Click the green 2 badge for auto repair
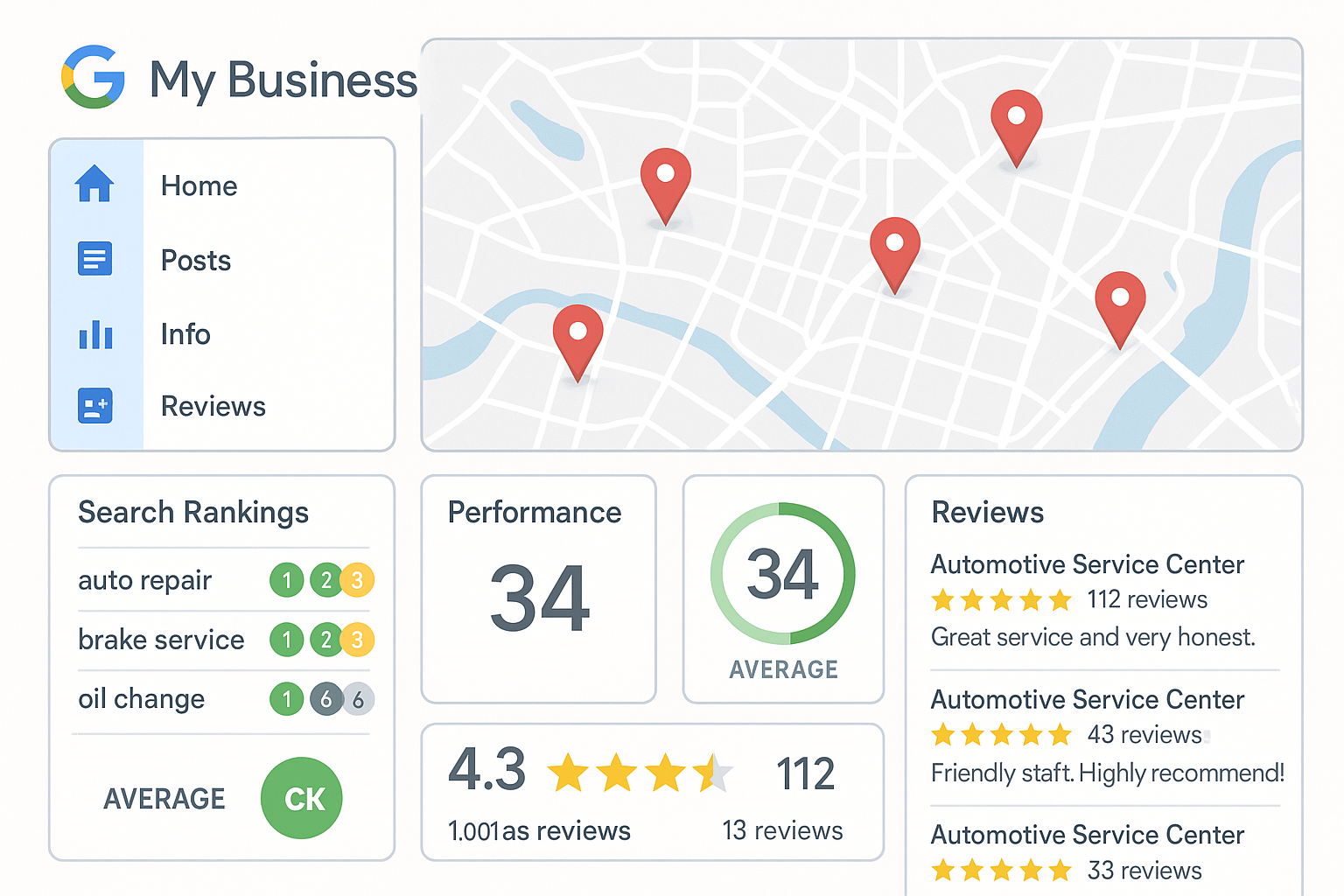The image size is (1344, 896). [325, 580]
